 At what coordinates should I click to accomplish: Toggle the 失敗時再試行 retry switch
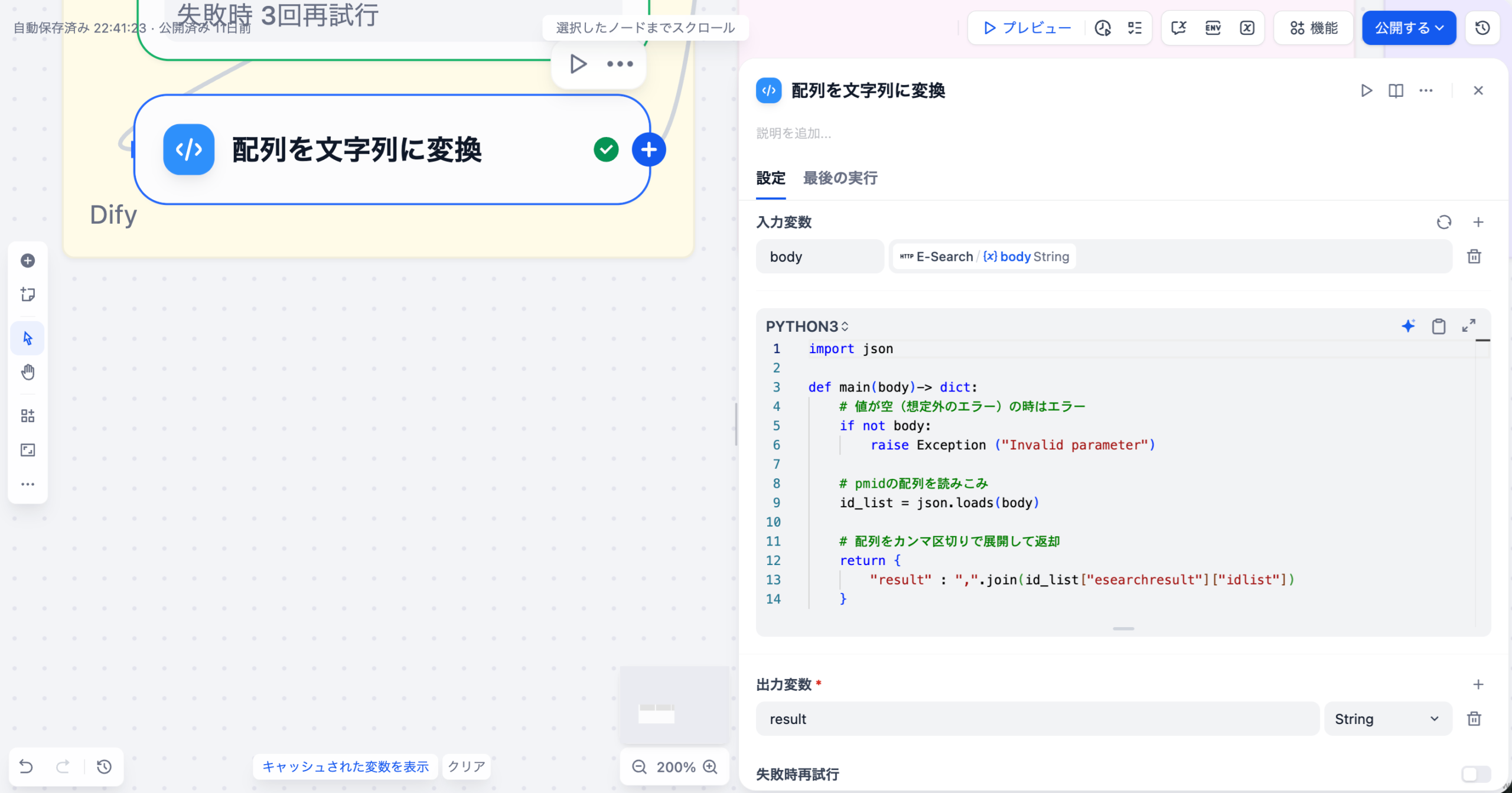pyautogui.click(x=1475, y=774)
